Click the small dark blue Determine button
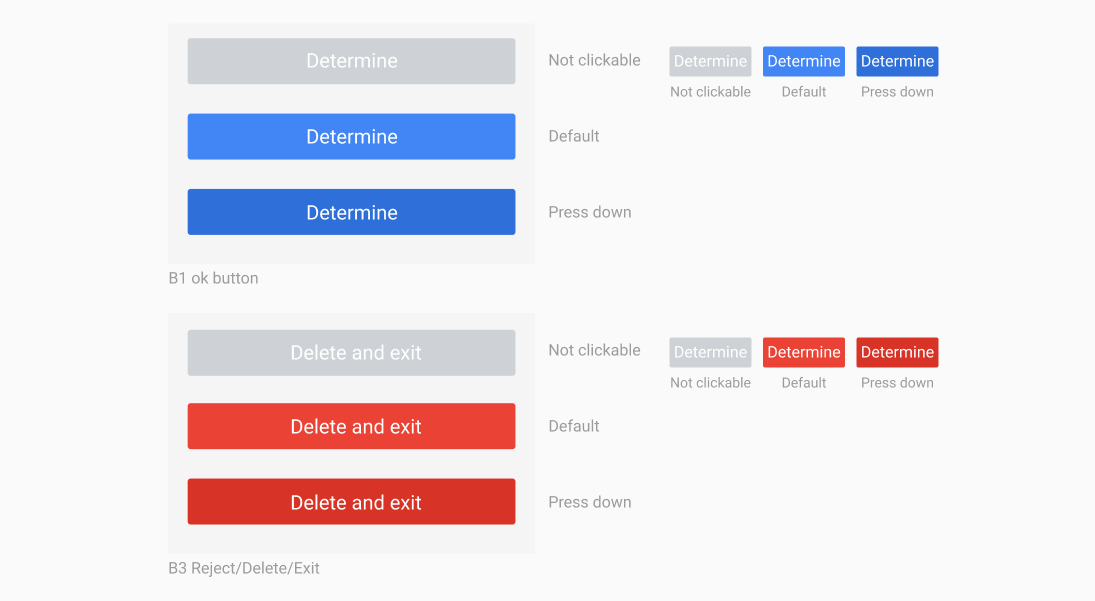The height and width of the screenshot is (601, 1095). 897,61
